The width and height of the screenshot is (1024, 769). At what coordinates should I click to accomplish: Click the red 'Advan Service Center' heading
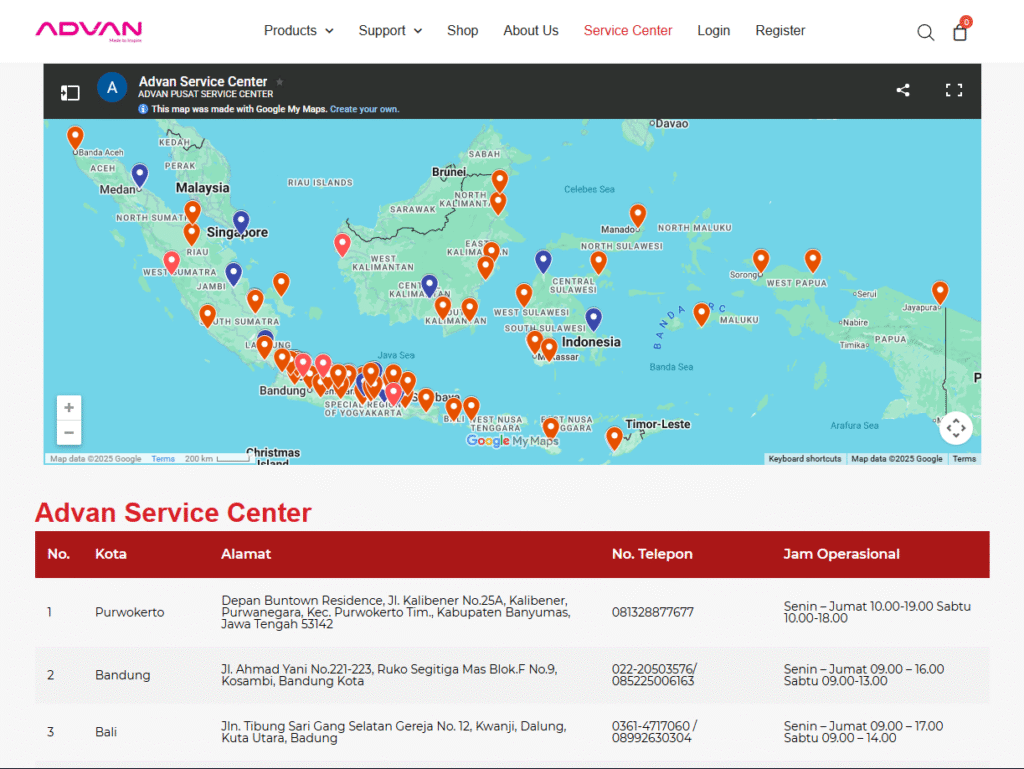[173, 512]
